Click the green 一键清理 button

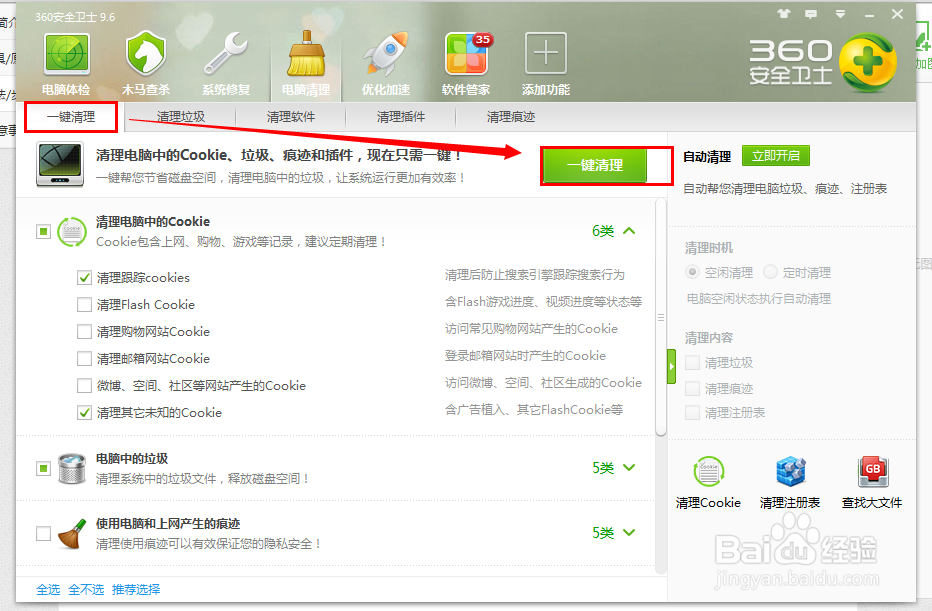click(x=595, y=165)
